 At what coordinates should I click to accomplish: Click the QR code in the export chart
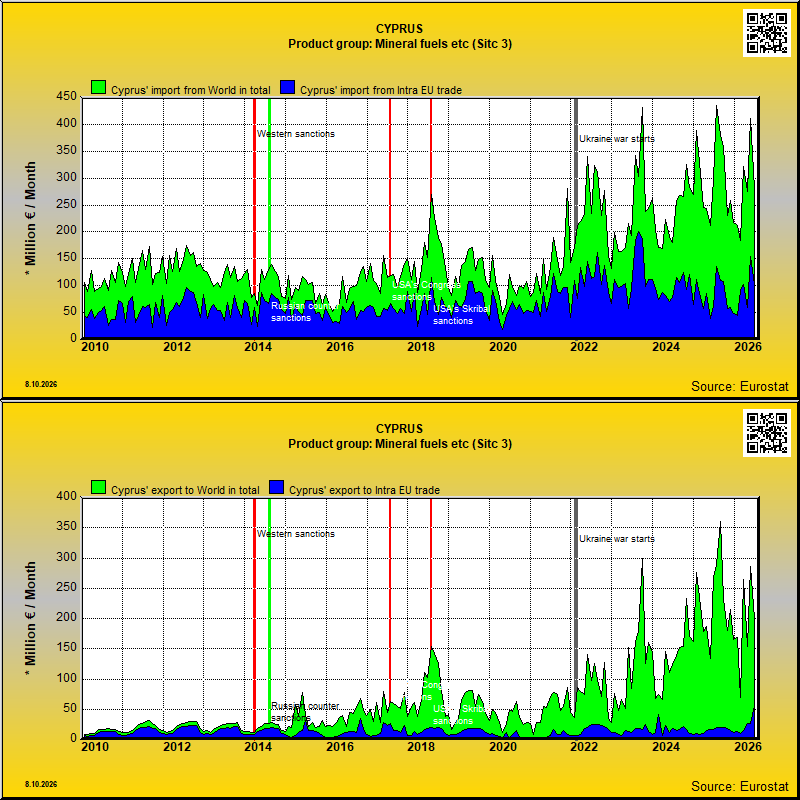[767, 433]
